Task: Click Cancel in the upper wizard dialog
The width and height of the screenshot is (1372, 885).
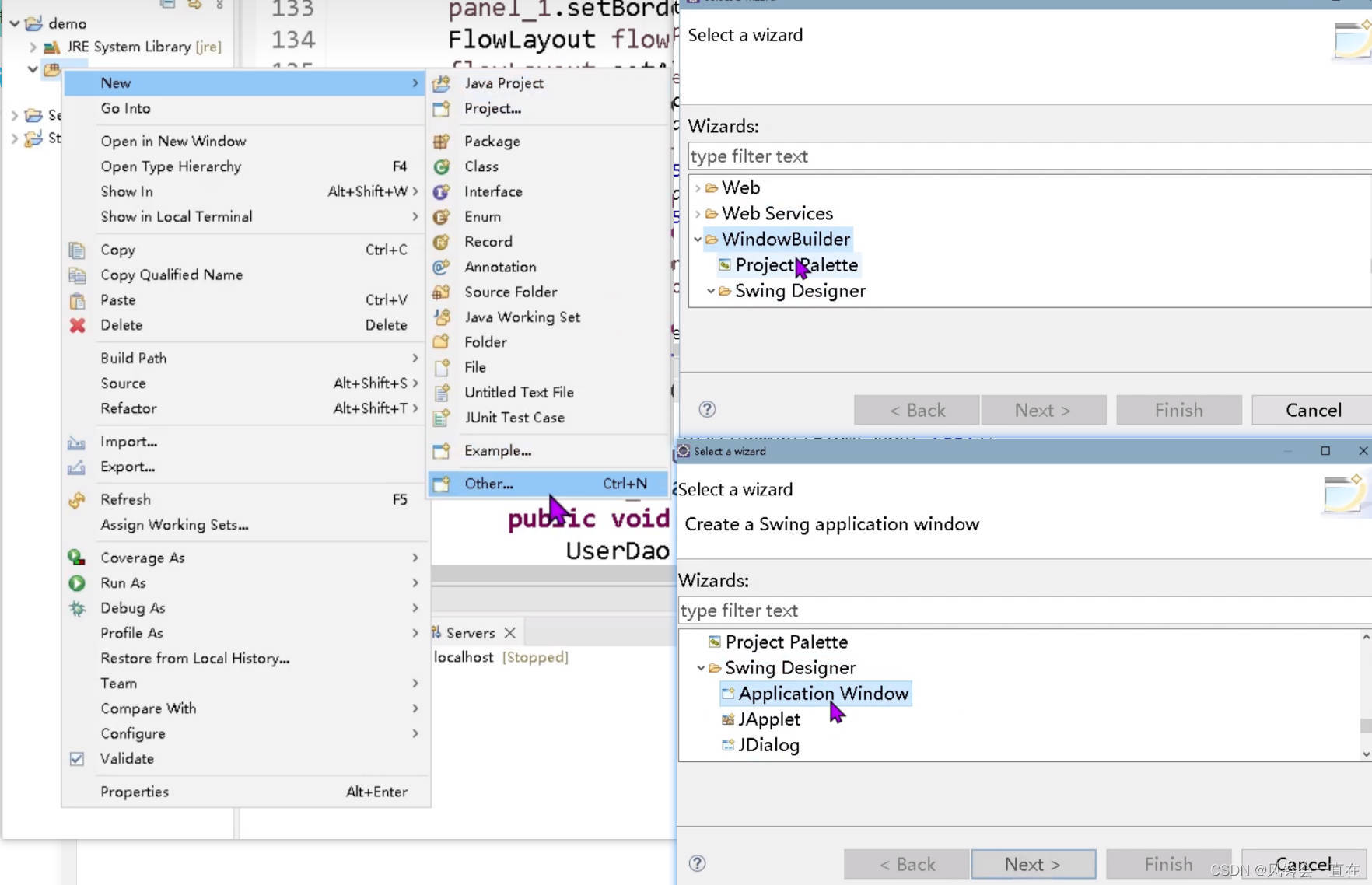Action: 1313,410
